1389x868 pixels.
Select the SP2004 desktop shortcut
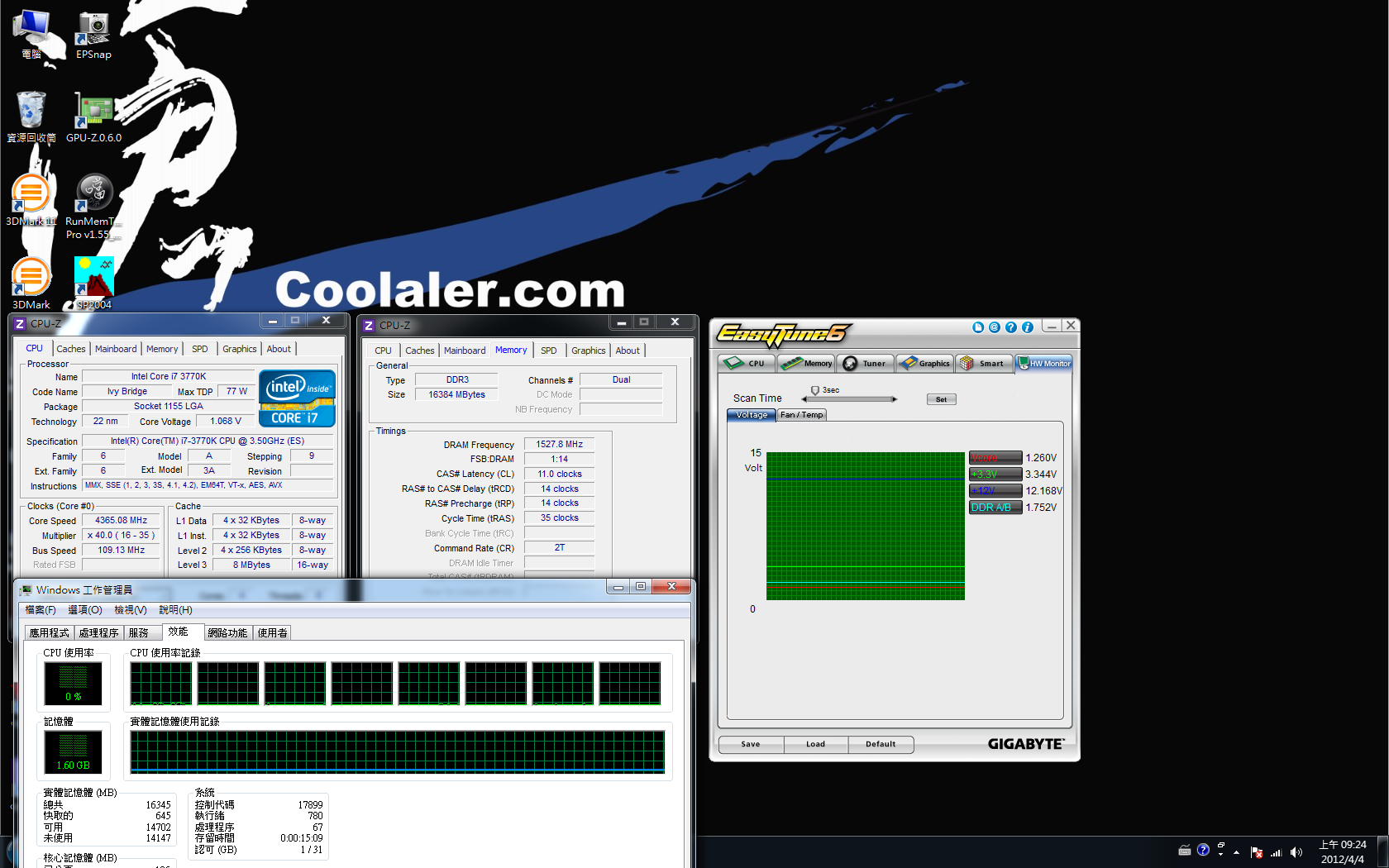tap(93, 284)
